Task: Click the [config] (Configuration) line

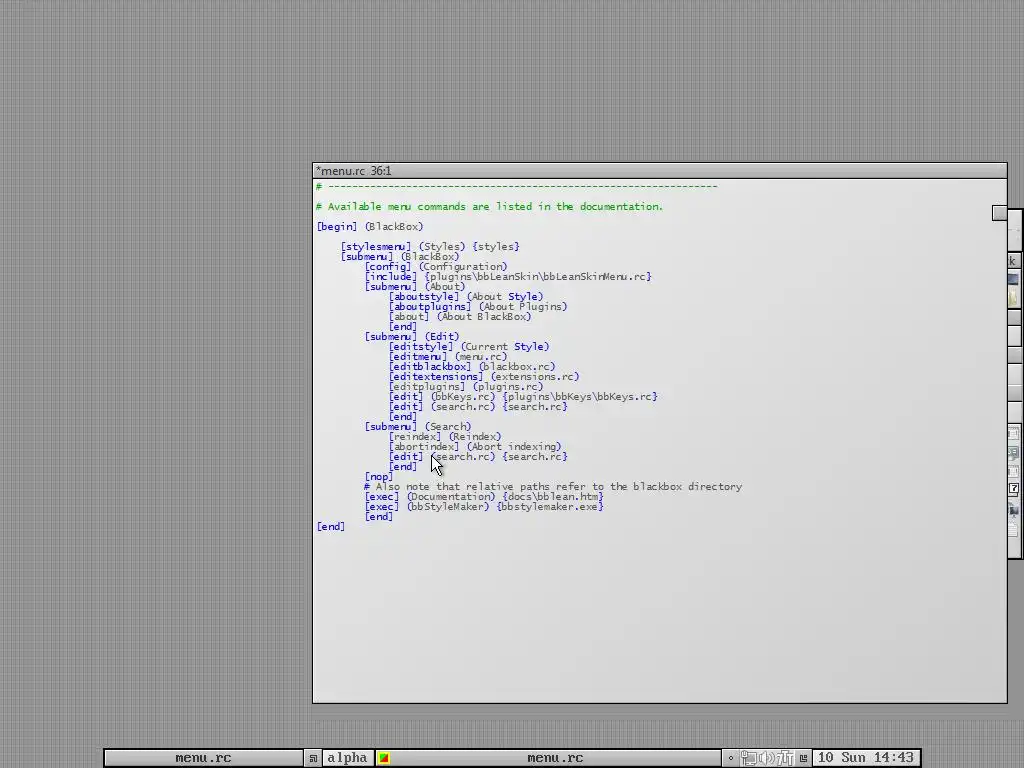Action: tap(436, 266)
